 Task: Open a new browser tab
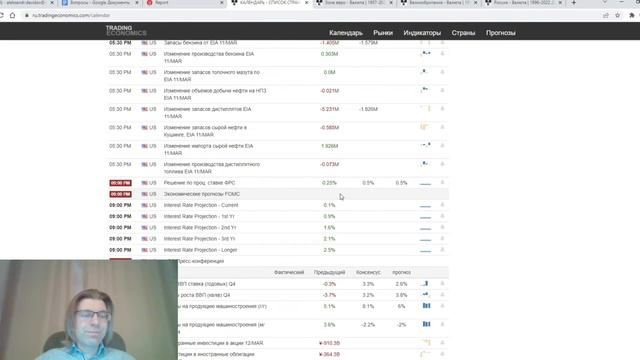[x=573, y=3]
